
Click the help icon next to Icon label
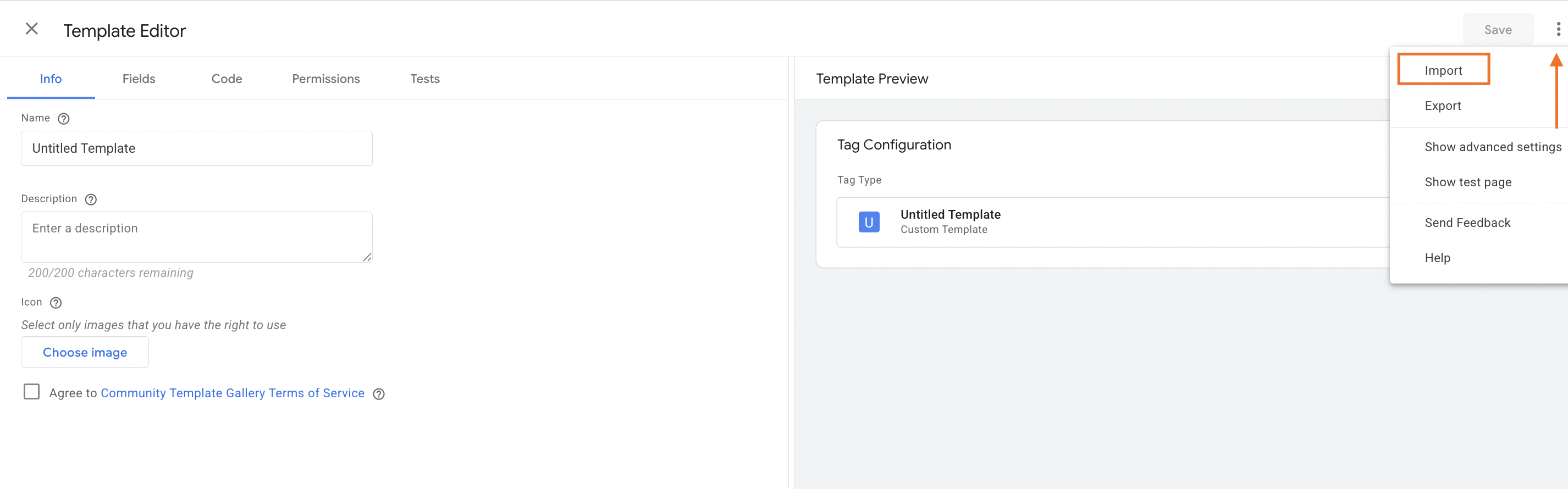(x=56, y=303)
